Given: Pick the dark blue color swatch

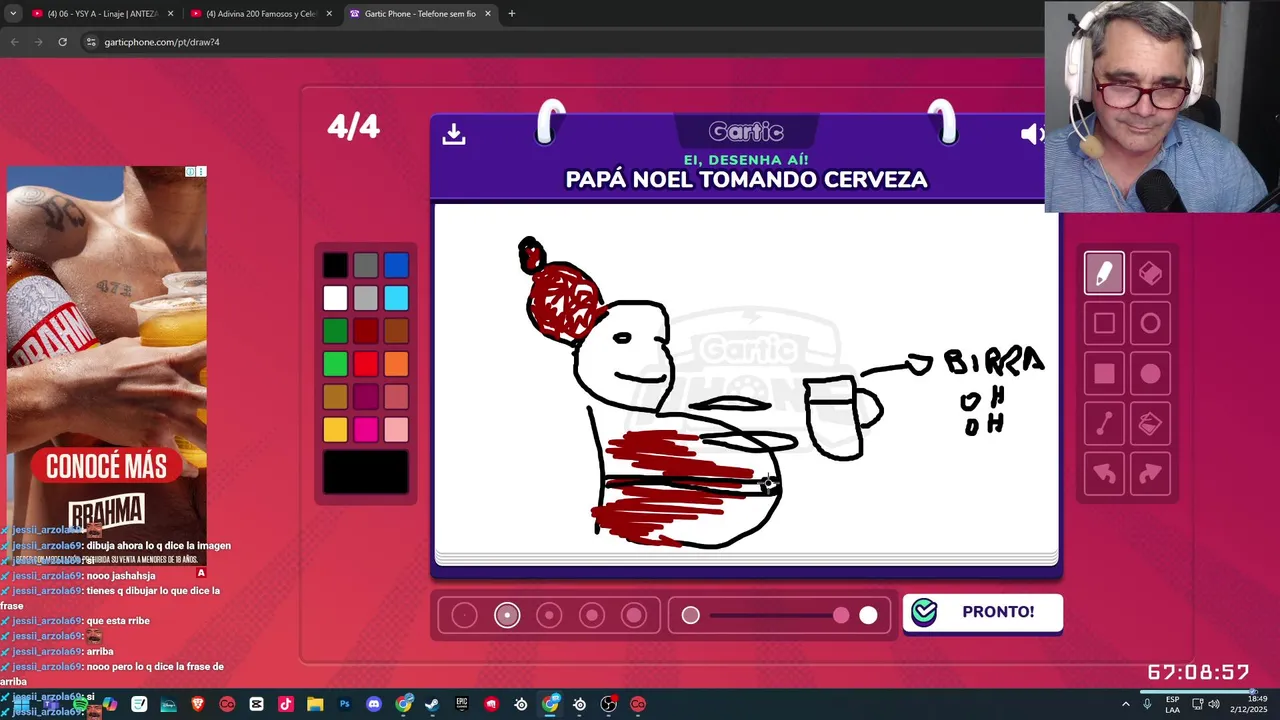Looking at the screenshot, I should coord(396,265).
